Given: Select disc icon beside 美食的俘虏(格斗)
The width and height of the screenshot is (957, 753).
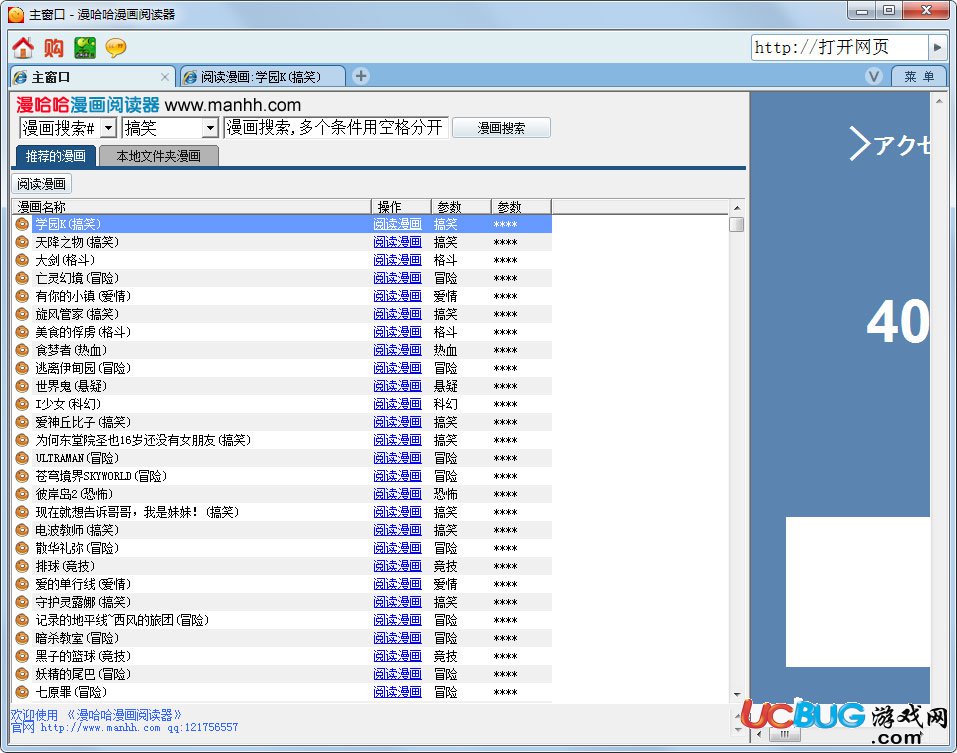Looking at the screenshot, I should pyautogui.click(x=22, y=332).
